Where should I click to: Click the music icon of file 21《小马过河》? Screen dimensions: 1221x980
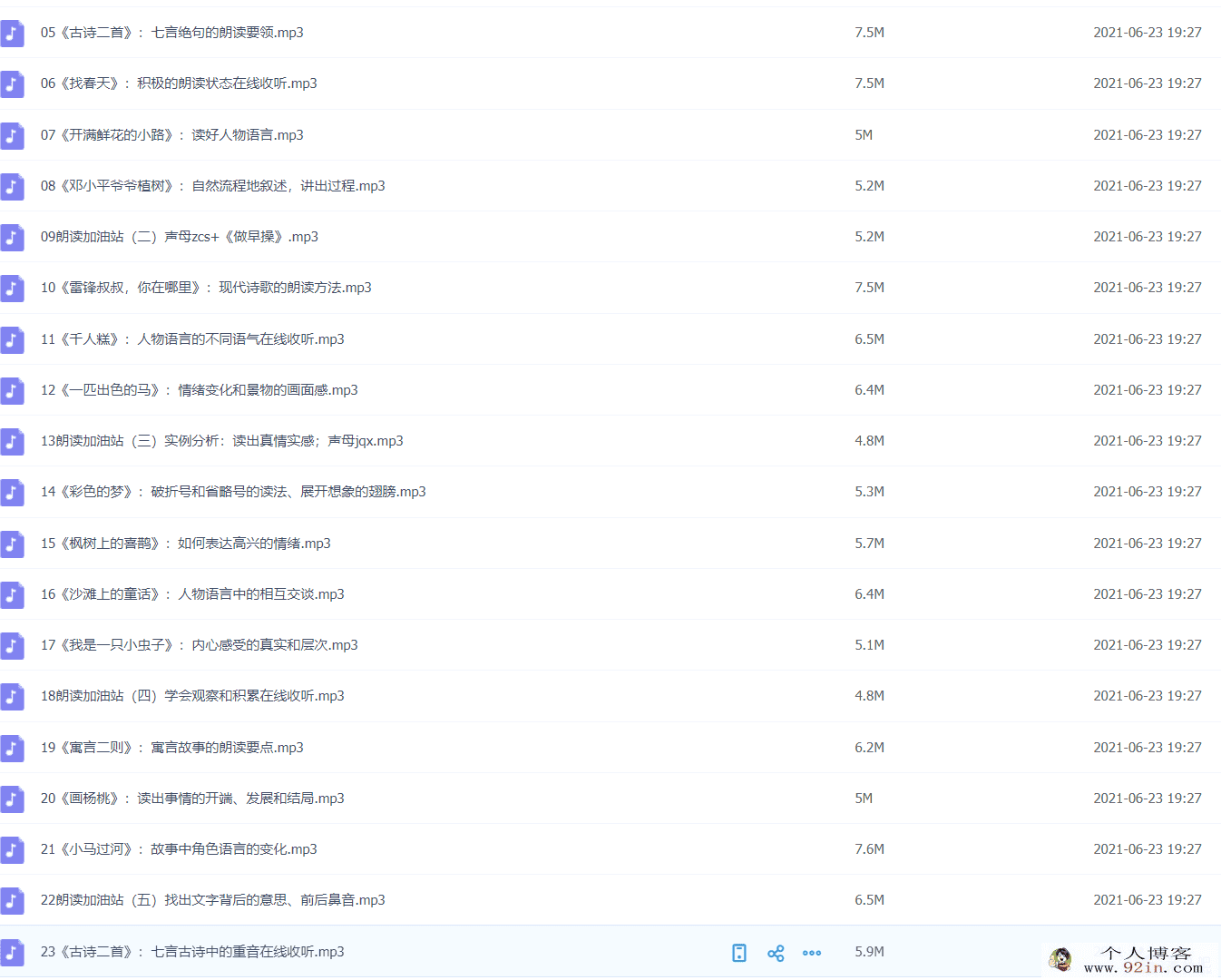pos(12,849)
